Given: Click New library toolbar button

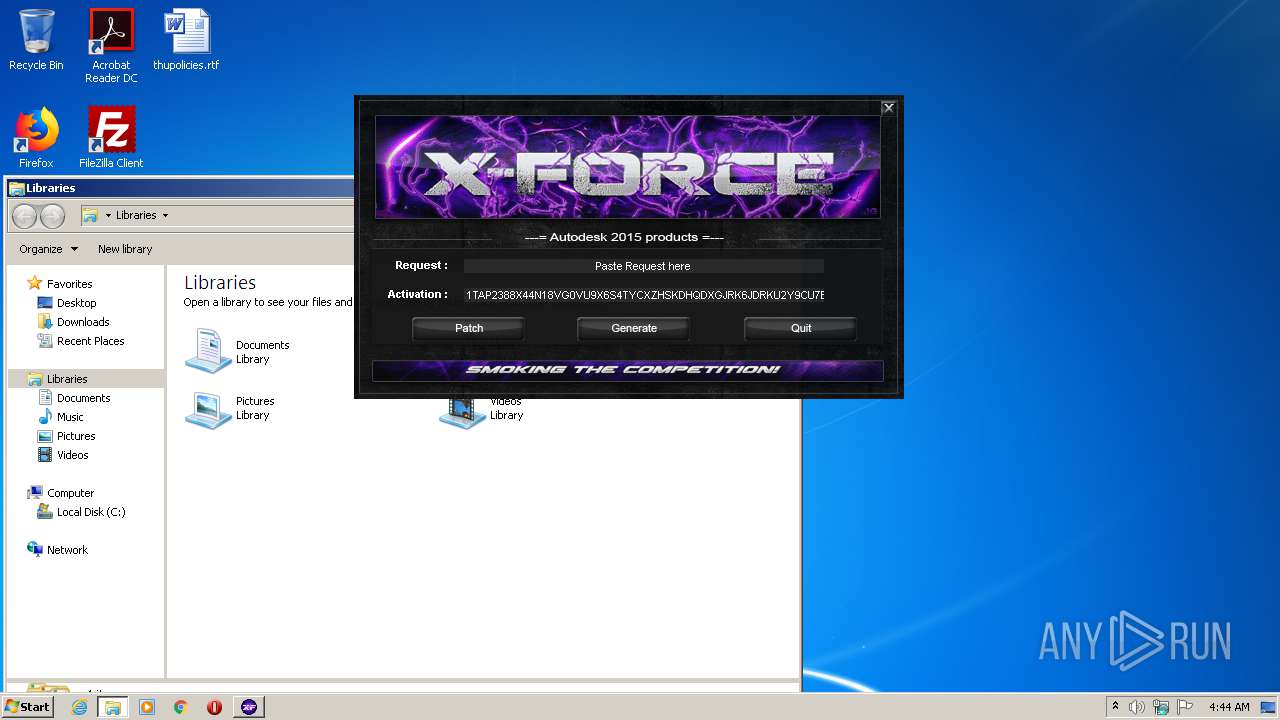Looking at the screenshot, I should (x=125, y=249).
